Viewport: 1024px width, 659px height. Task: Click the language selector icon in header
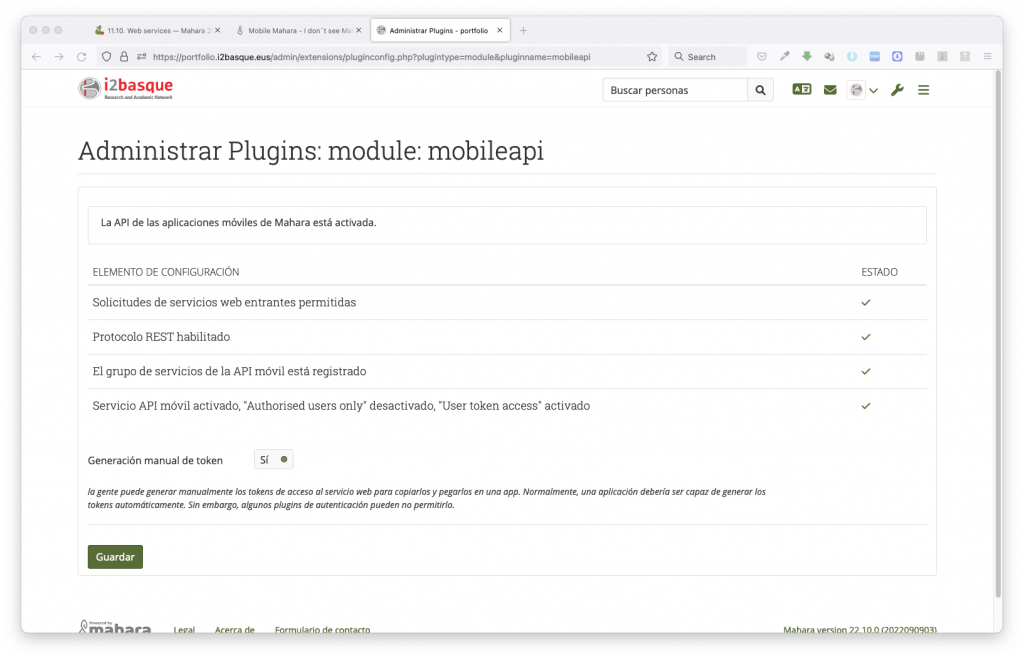coord(801,90)
